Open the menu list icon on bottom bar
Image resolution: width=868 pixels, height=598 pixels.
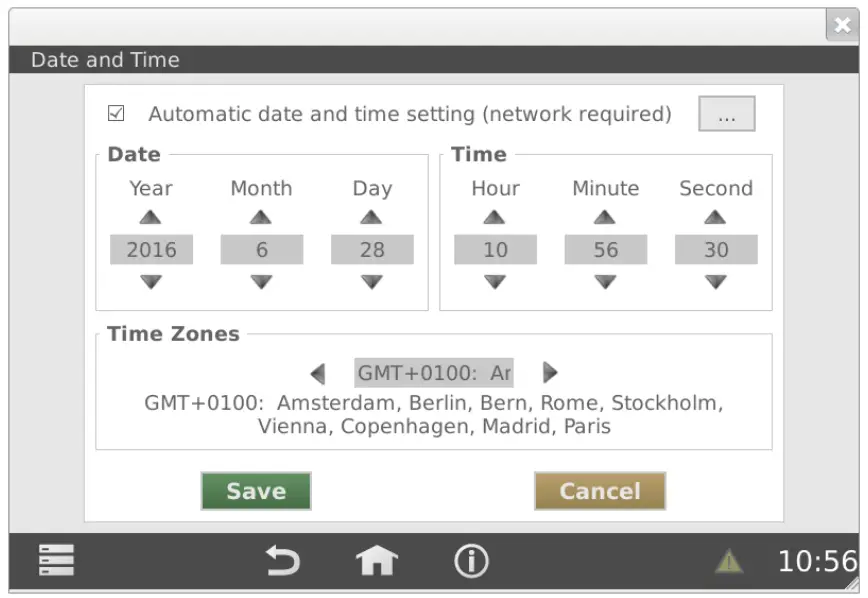click(56, 561)
